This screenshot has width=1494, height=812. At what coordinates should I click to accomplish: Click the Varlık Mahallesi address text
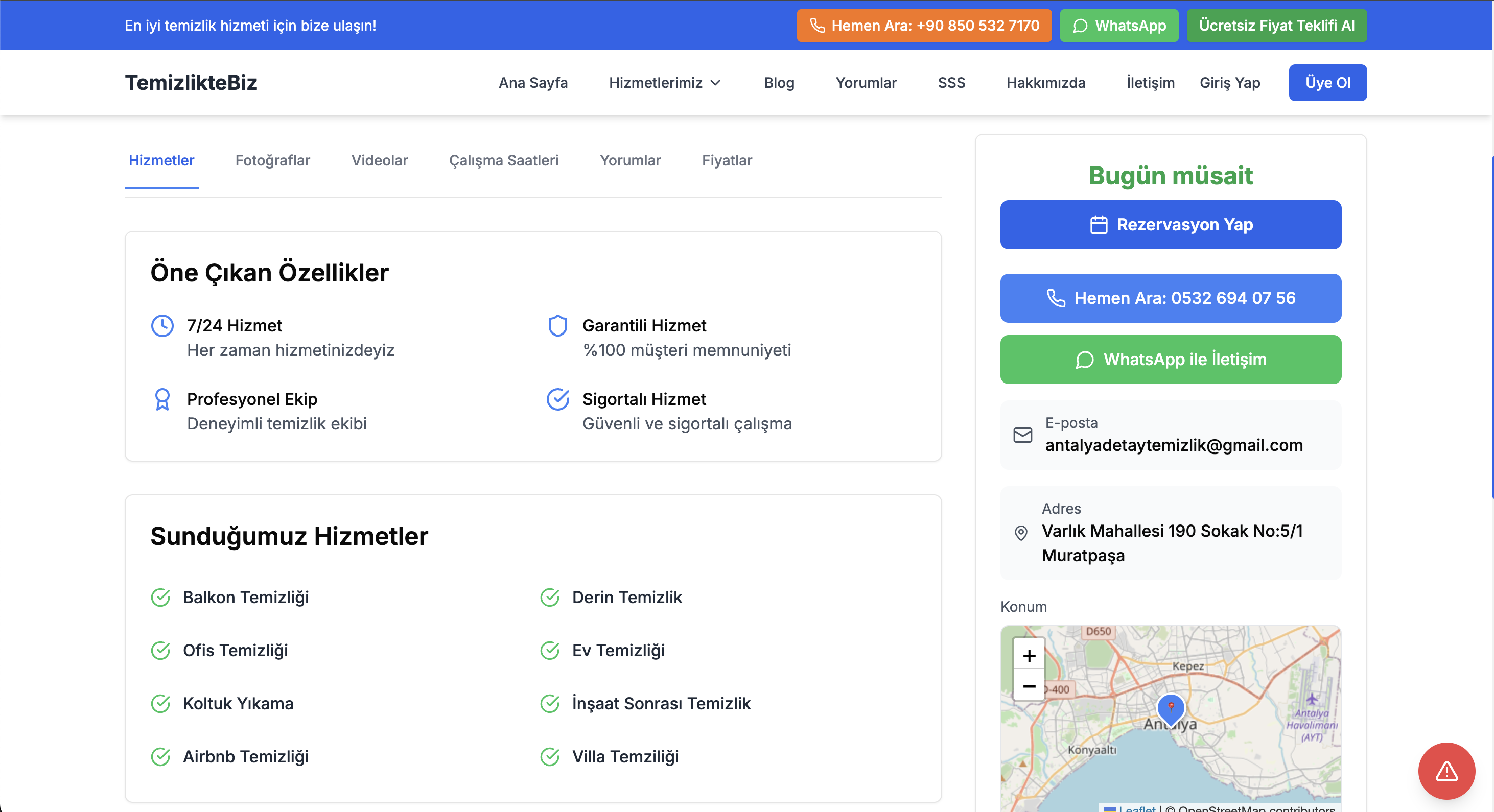pyautogui.click(x=1172, y=543)
